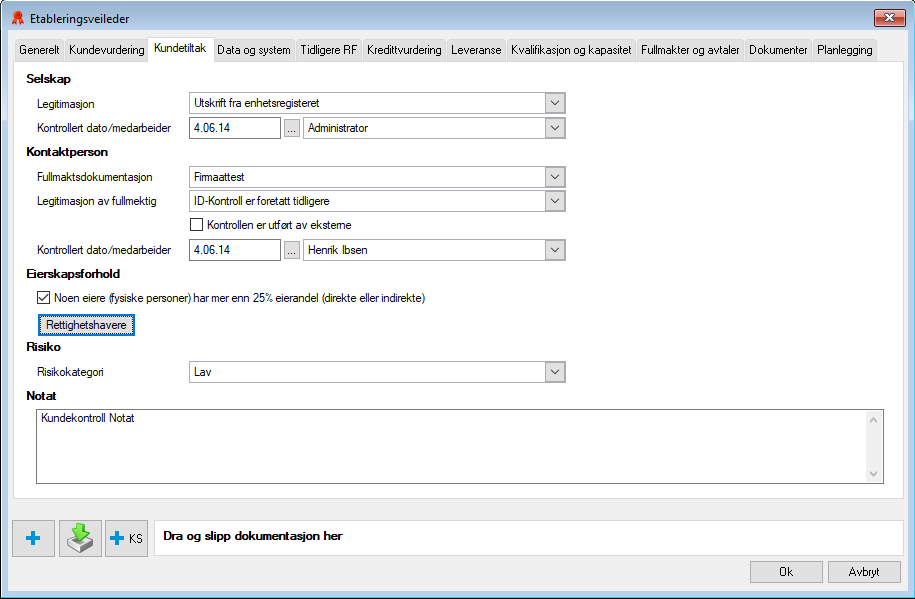
Task: Click the 'Dra og slipp dokumentasjon her' area
Action: 528,538
